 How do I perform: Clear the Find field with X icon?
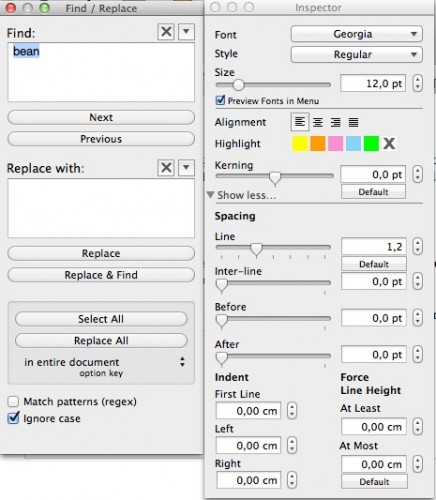pyautogui.click(x=166, y=32)
